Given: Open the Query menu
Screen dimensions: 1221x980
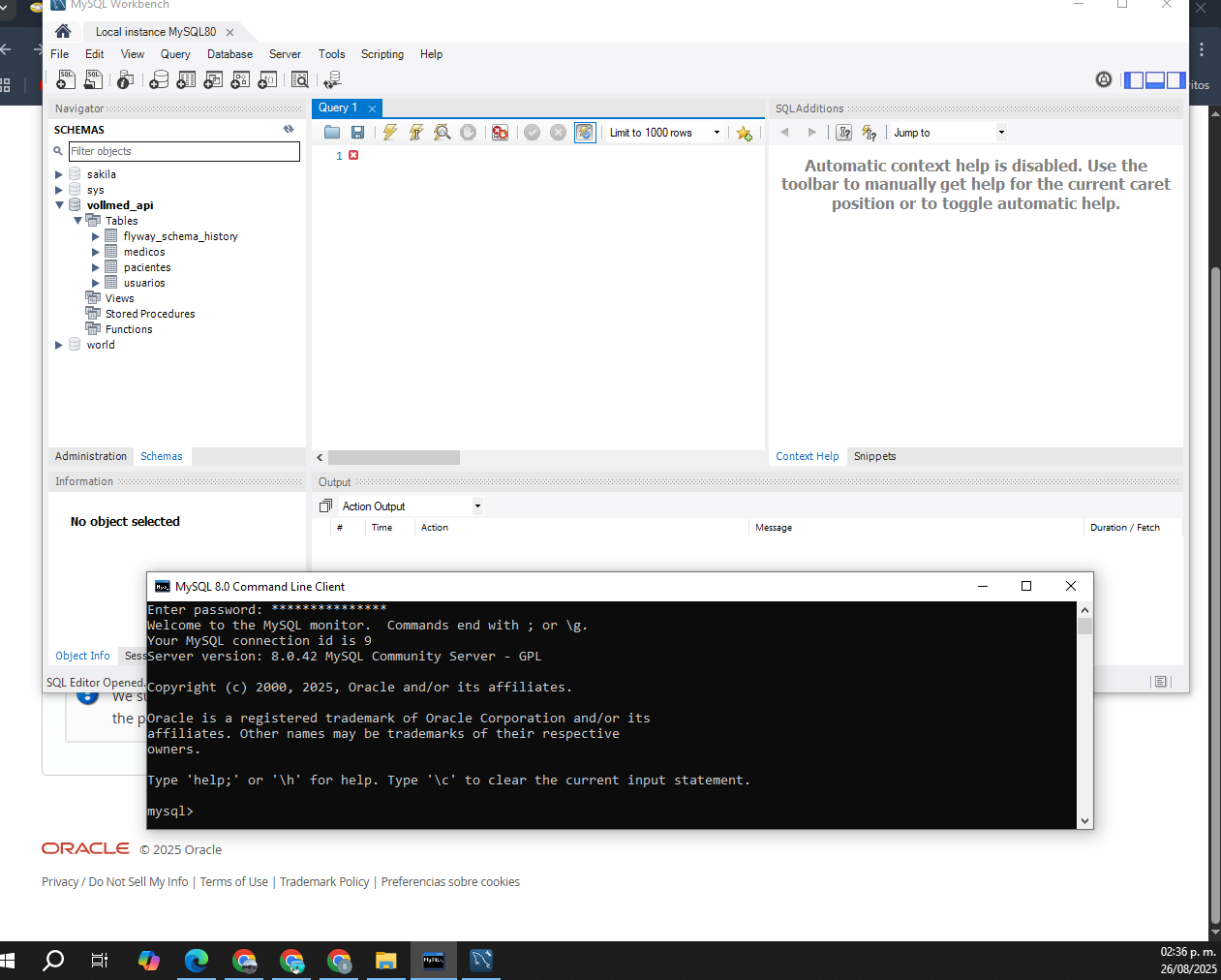Looking at the screenshot, I should tap(175, 54).
